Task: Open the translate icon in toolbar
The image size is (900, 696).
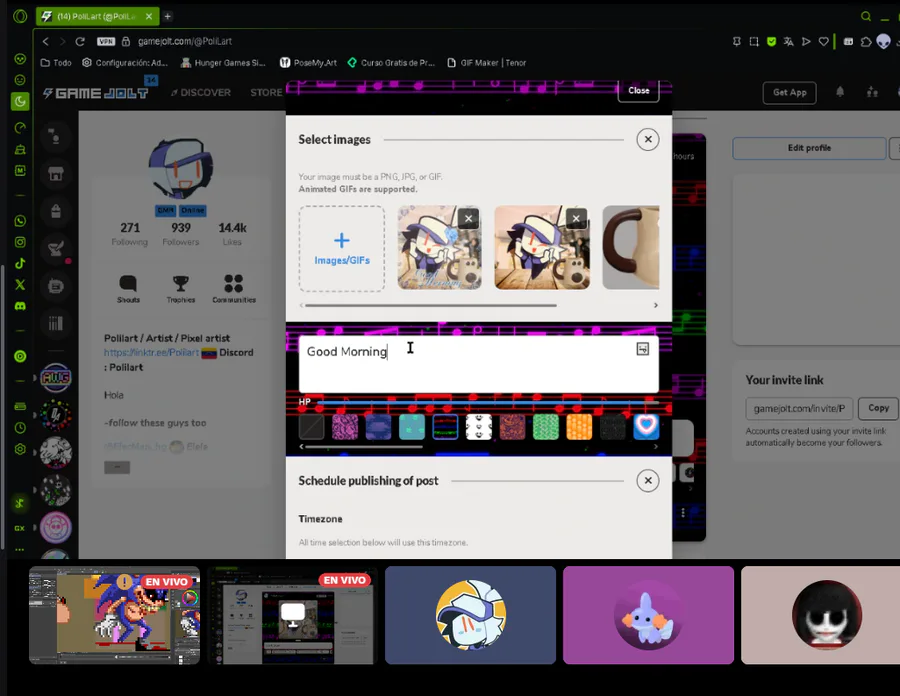Action: tap(788, 41)
